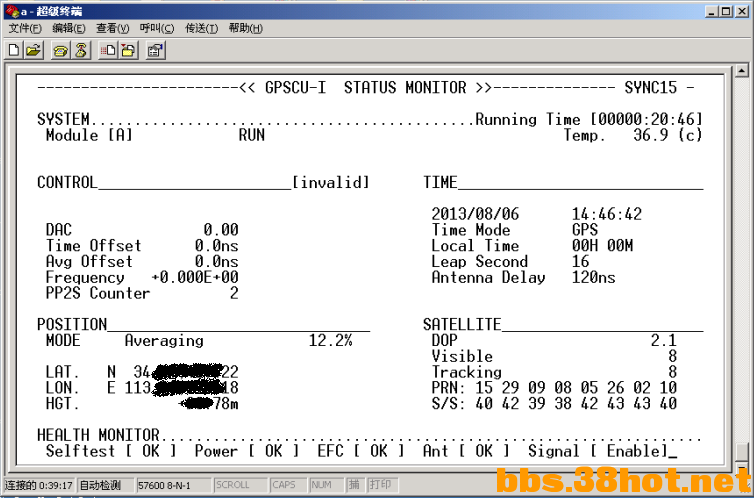Image resolution: width=754 pixels, height=498 pixels.
Task: Open the 传送(T) menu
Action: pyautogui.click(x=201, y=28)
